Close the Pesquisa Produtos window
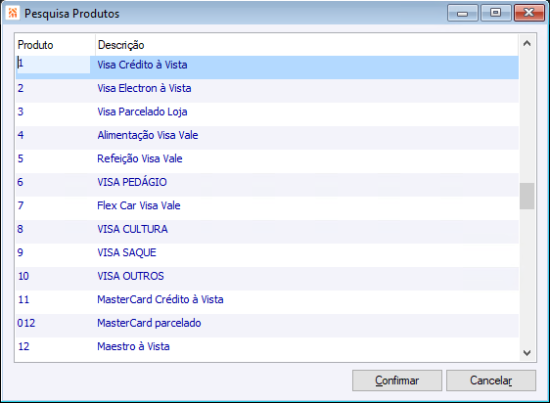The image size is (550, 403). (x=529, y=13)
